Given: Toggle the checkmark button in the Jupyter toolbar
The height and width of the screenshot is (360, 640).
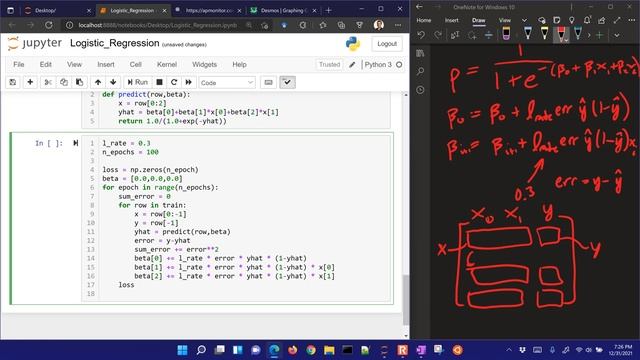Looking at the screenshot, I should pyautogui.click(x=287, y=82).
